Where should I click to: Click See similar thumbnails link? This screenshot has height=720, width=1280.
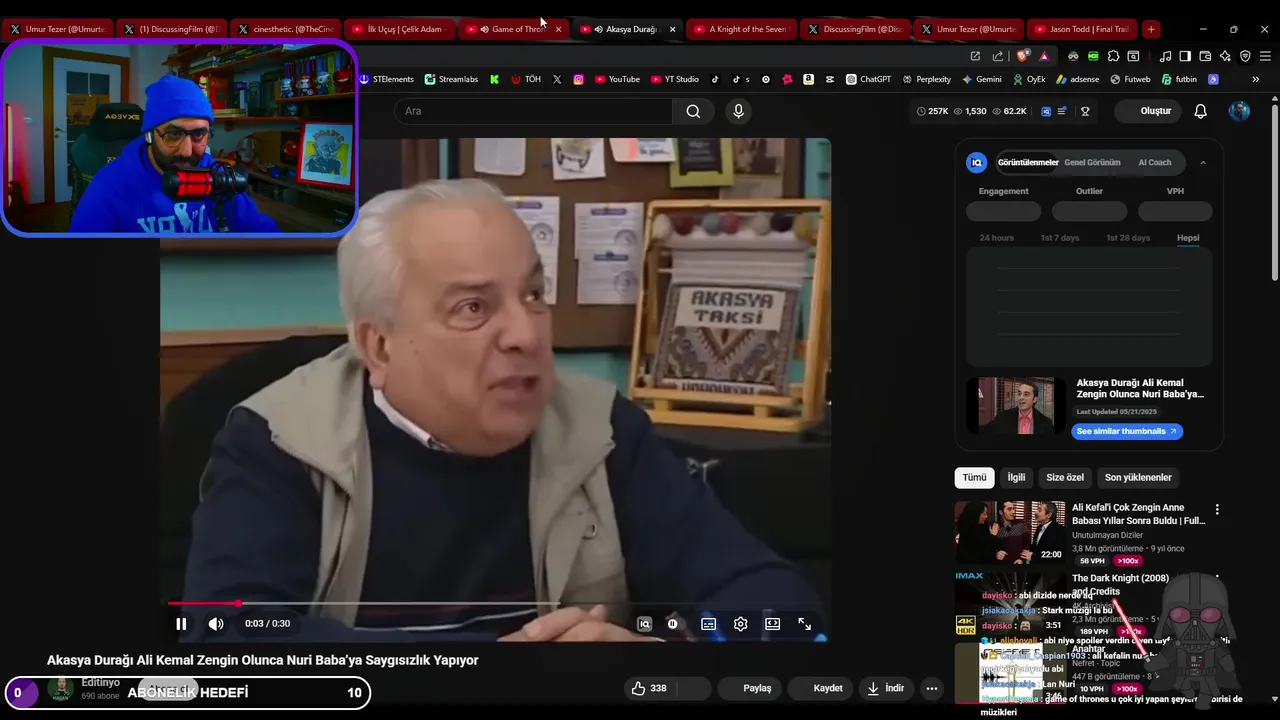click(1127, 431)
